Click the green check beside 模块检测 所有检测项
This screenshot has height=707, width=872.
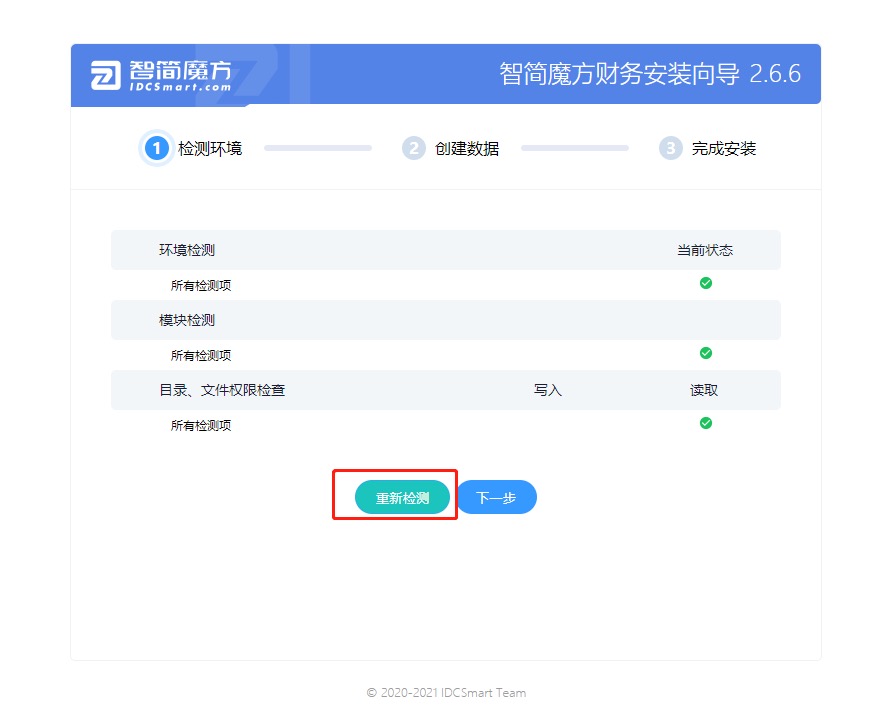706,353
